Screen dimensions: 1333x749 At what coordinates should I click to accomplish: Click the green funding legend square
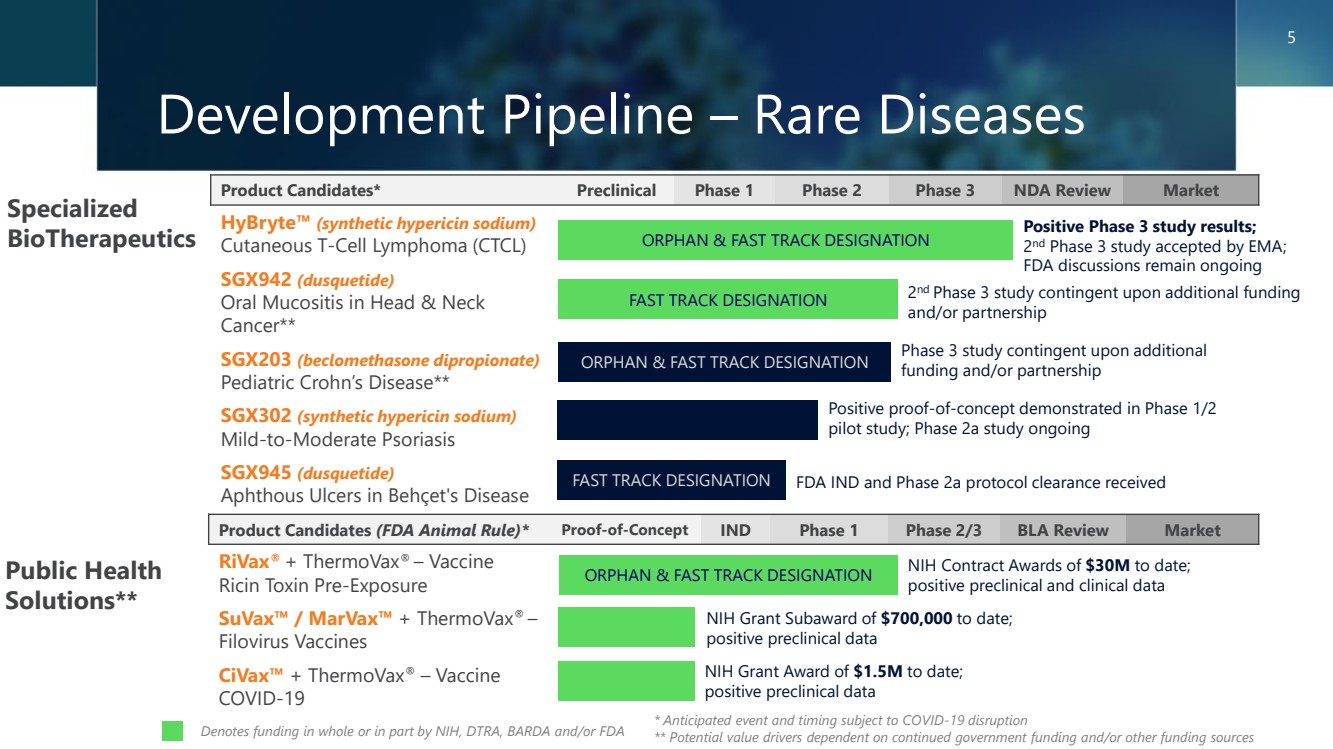(173, 731)
